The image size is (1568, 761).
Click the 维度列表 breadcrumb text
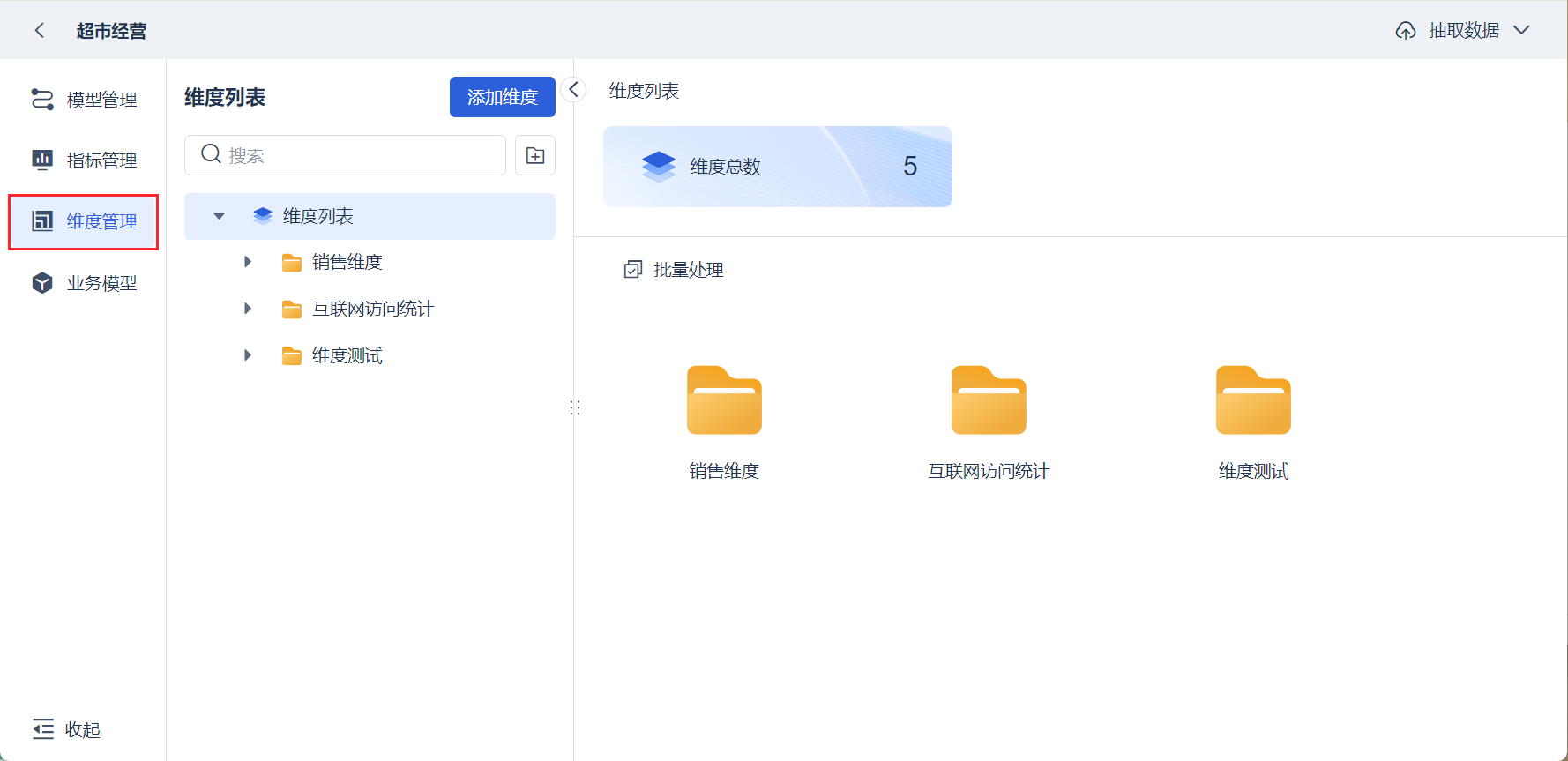coord(644,91)
